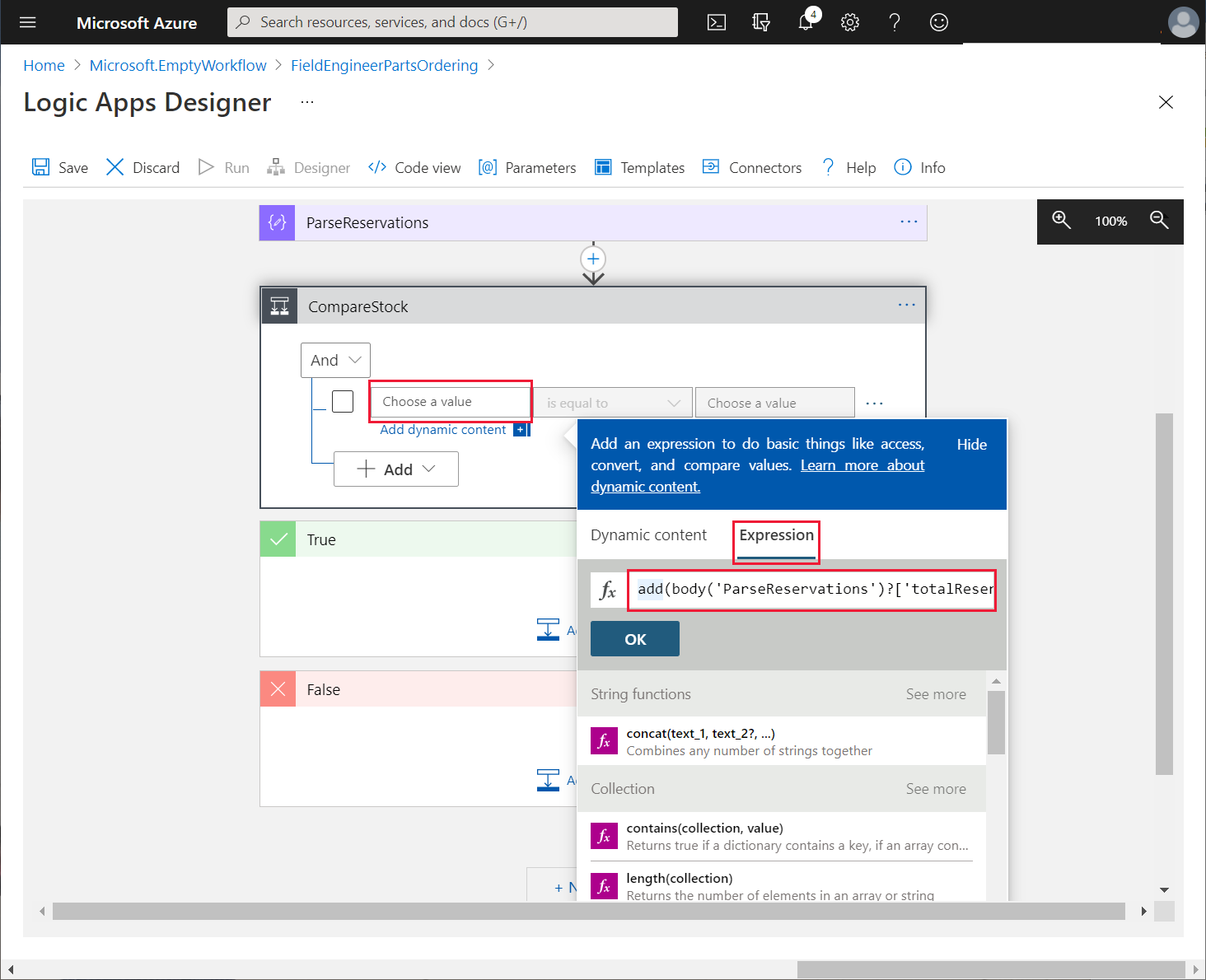Switch to Code view
Screen dimensions: 1206x980
point(414,167)
